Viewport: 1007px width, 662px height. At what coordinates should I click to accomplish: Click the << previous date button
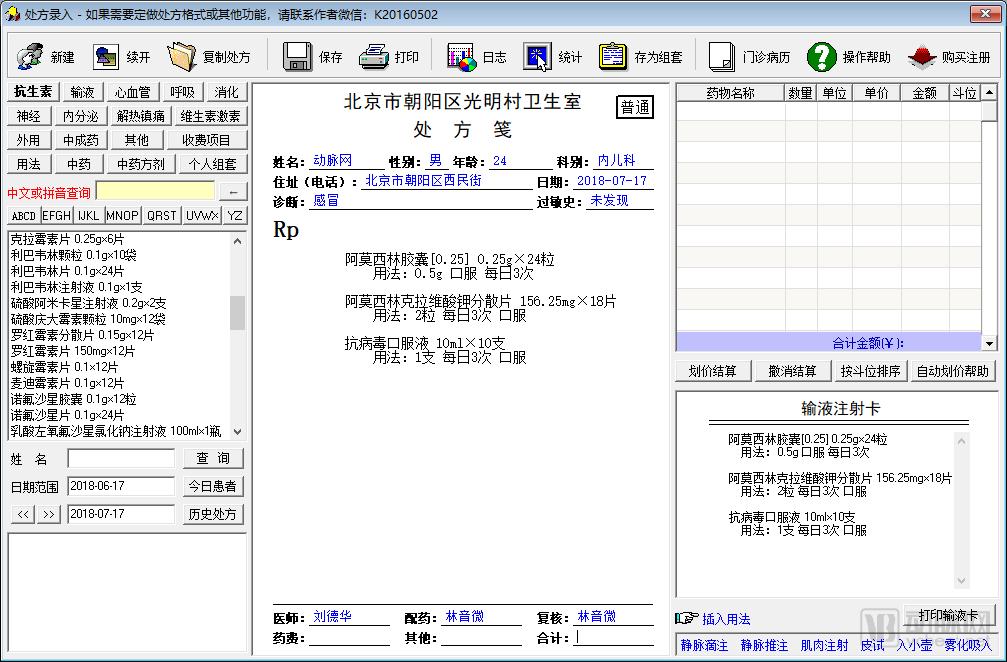[x=23, y=514]
